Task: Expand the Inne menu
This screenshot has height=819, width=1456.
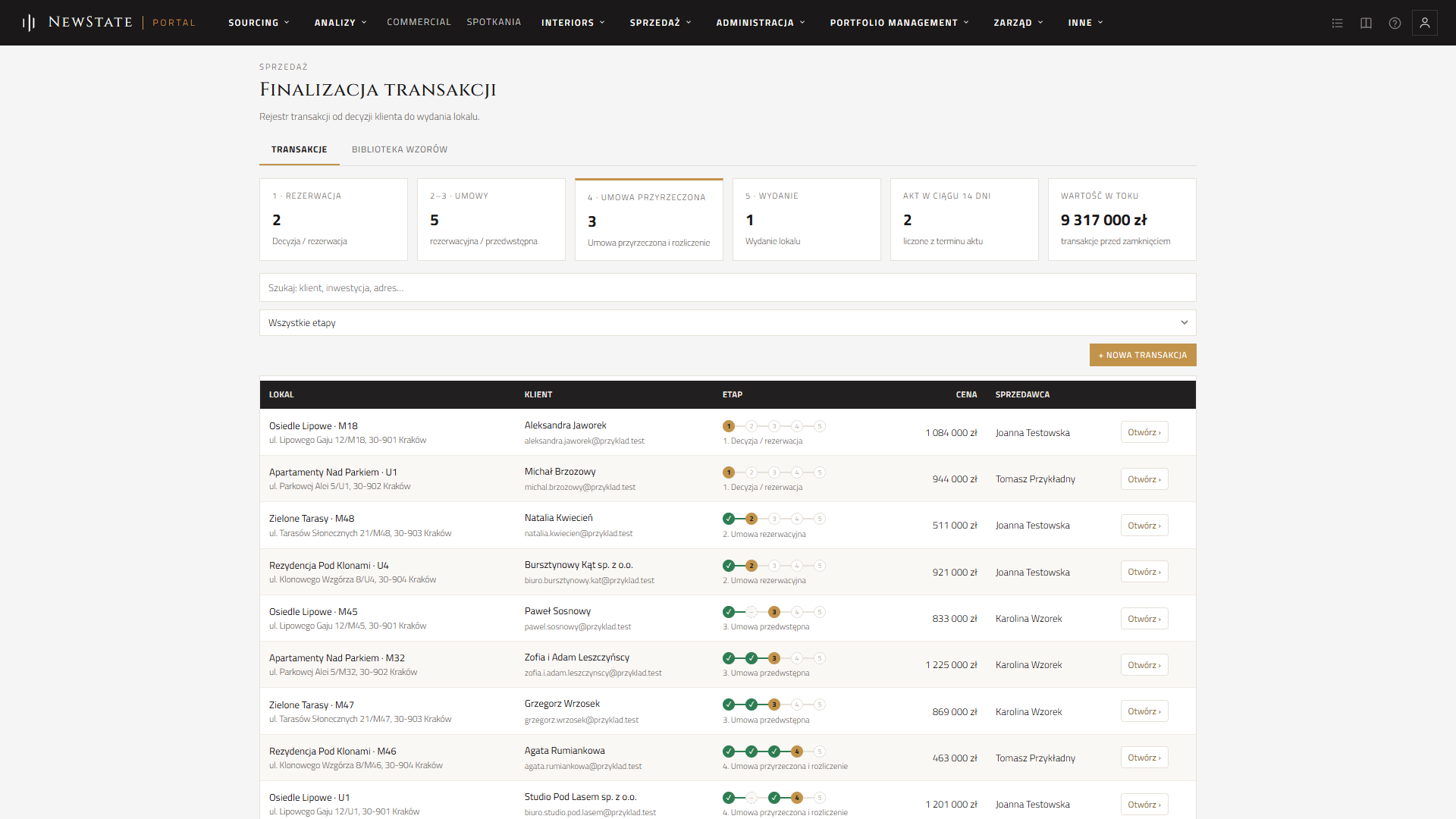Action: 1086,23
